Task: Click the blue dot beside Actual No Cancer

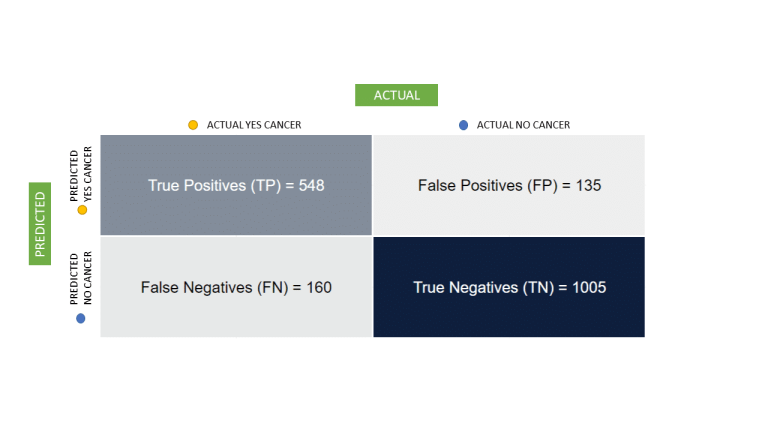Action: pos(463,125)
